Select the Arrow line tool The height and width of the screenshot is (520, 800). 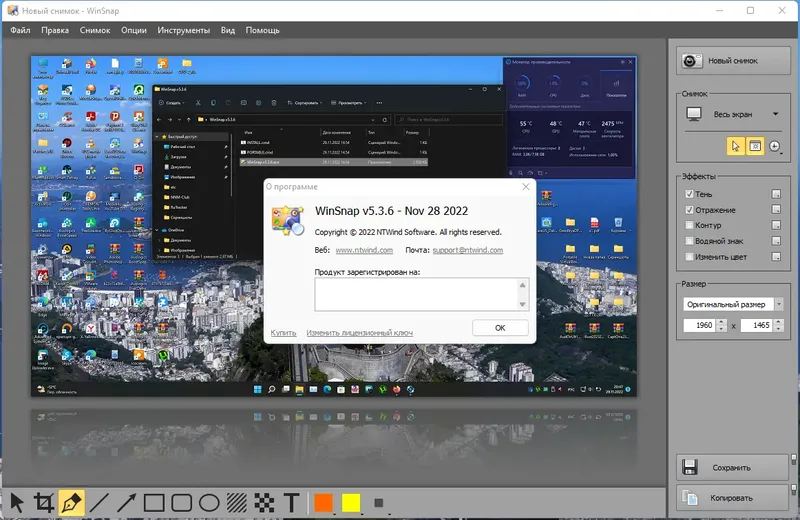coord(126,503)
